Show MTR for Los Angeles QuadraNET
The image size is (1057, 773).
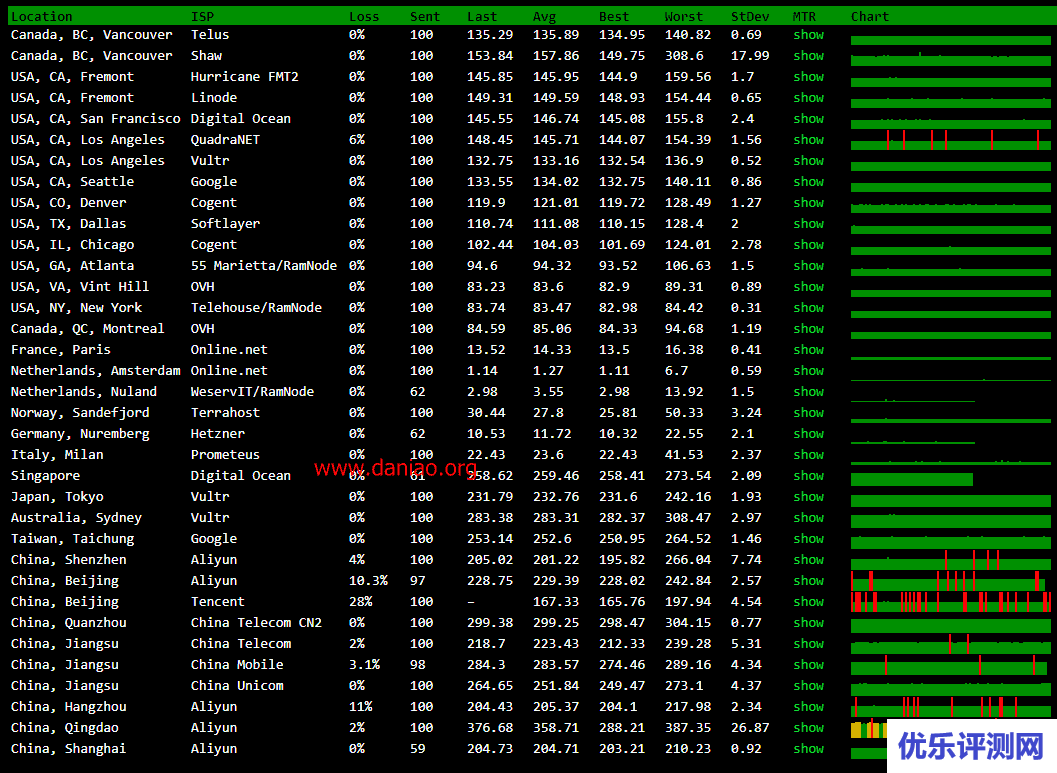[808, 140]
